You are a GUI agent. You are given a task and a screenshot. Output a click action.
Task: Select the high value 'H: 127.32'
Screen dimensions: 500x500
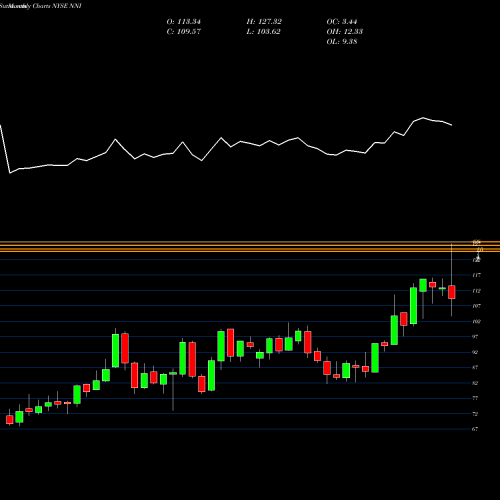point(264,22)
